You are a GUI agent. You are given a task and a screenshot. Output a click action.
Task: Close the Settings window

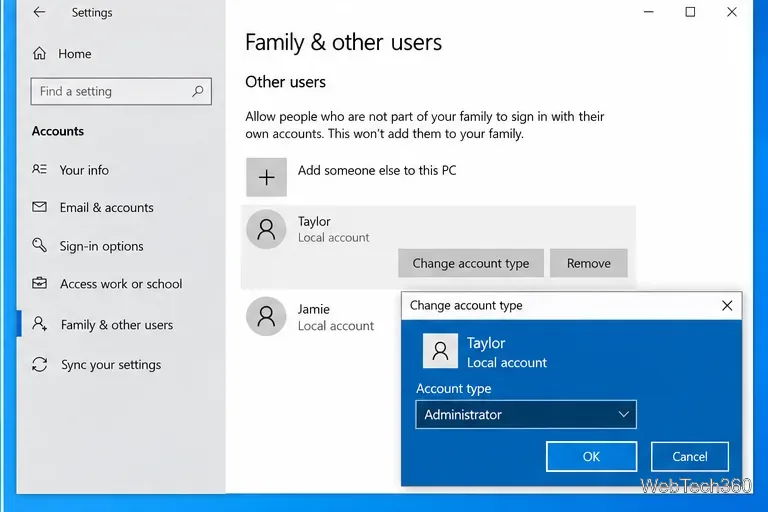pos(732,12)
